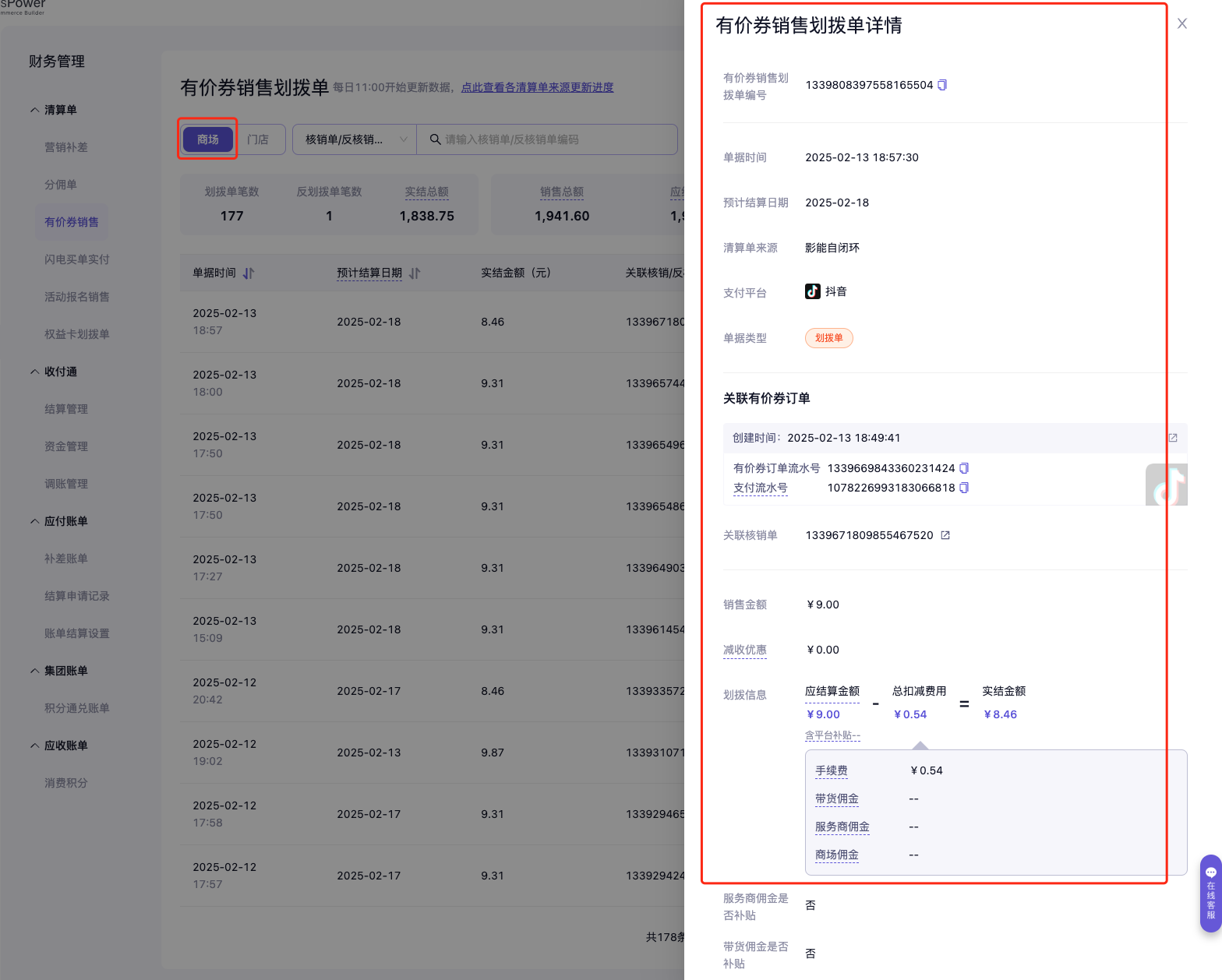The width and height of the screenshot is (1222, 980).
Task: Select the 商场 toggle option
Action: tap(208, 139)
